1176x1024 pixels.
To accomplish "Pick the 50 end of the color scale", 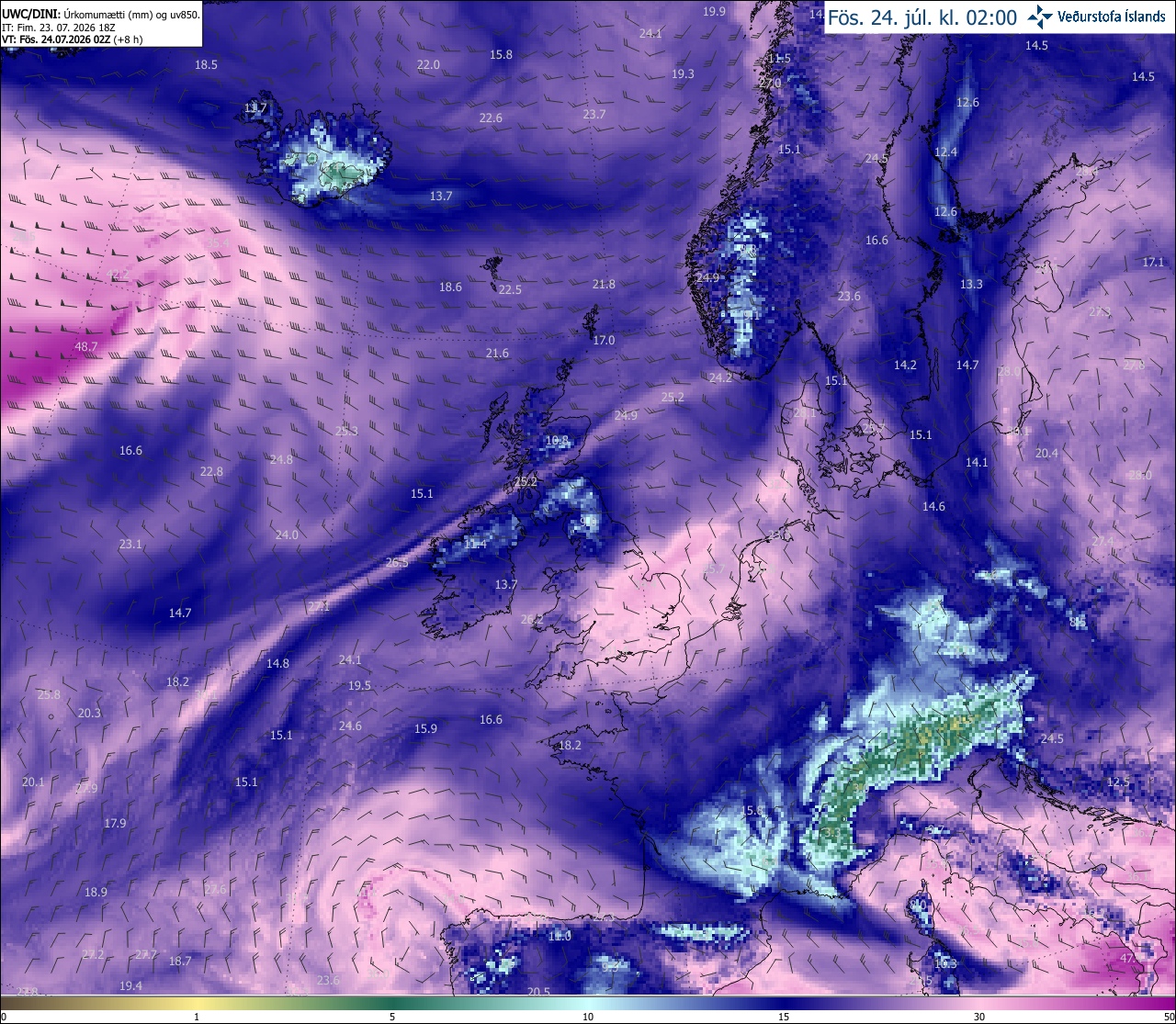I will (1168, 1017).
